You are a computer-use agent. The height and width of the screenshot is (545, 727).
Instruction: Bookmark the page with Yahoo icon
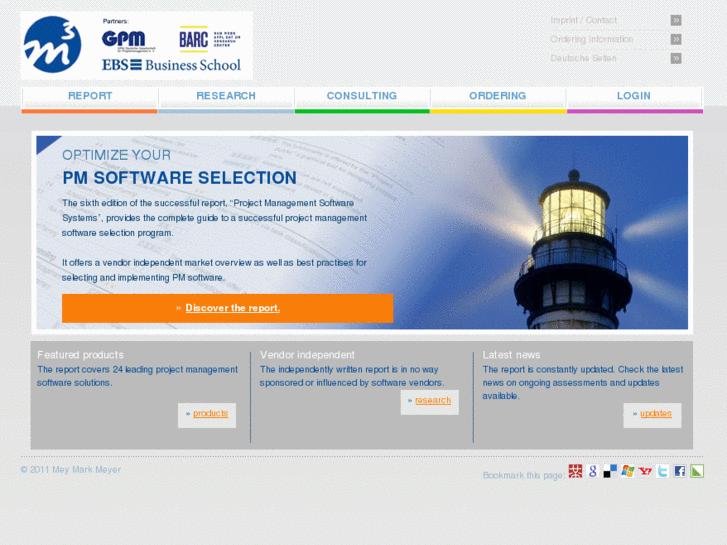point(645,471)
